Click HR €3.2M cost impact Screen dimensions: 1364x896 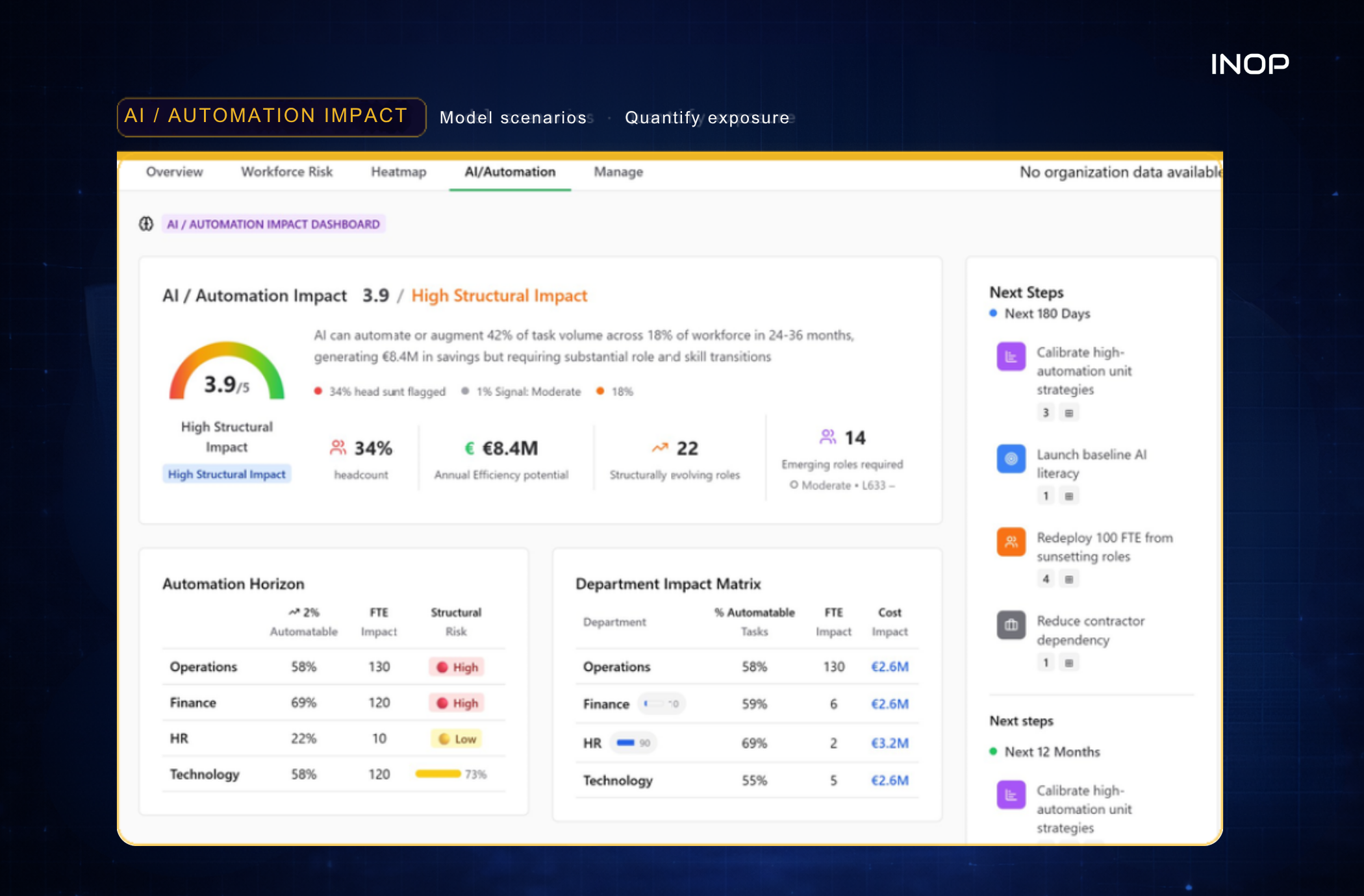(890, 743)
